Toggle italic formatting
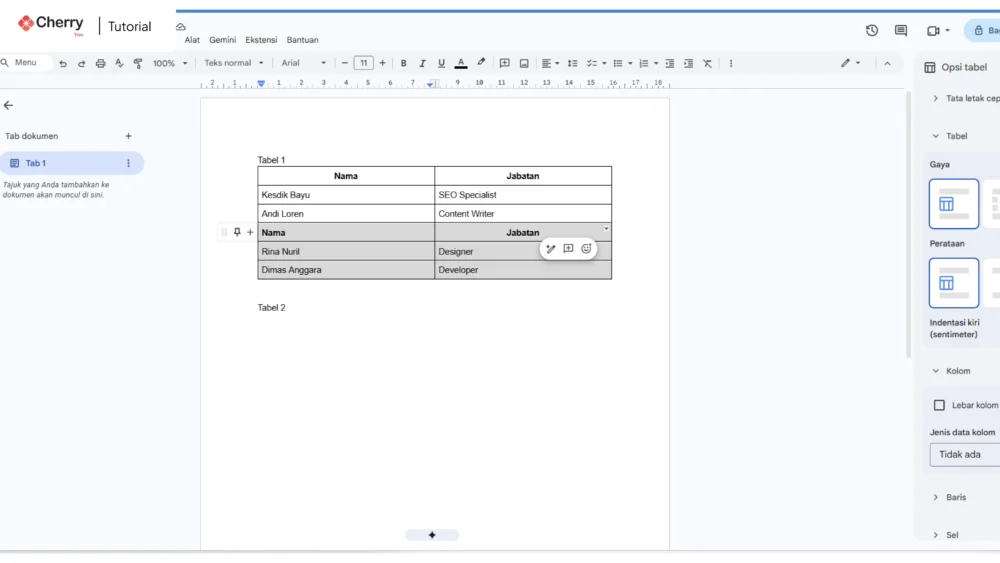This screenshot has width=1000, height=563. tap(422, 63)
